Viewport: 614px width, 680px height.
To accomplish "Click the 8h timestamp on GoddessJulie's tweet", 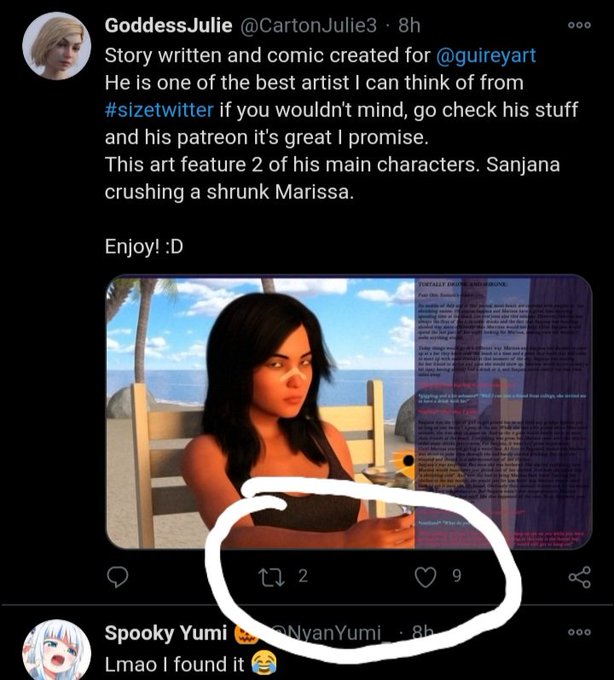I will point(409,26).
